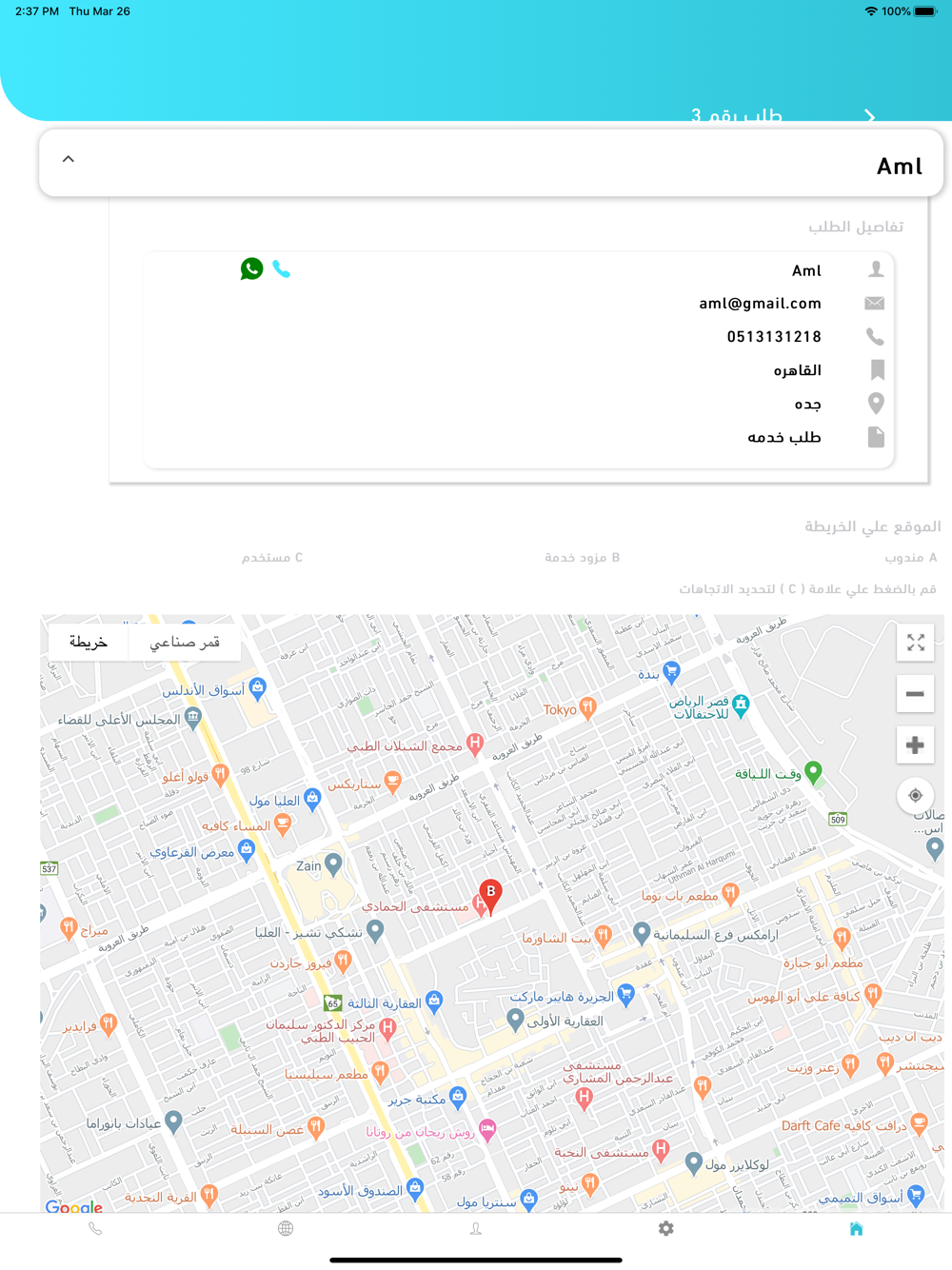
Task: Select the email aml@gmail.com
Action: click(x=760, y=304)
